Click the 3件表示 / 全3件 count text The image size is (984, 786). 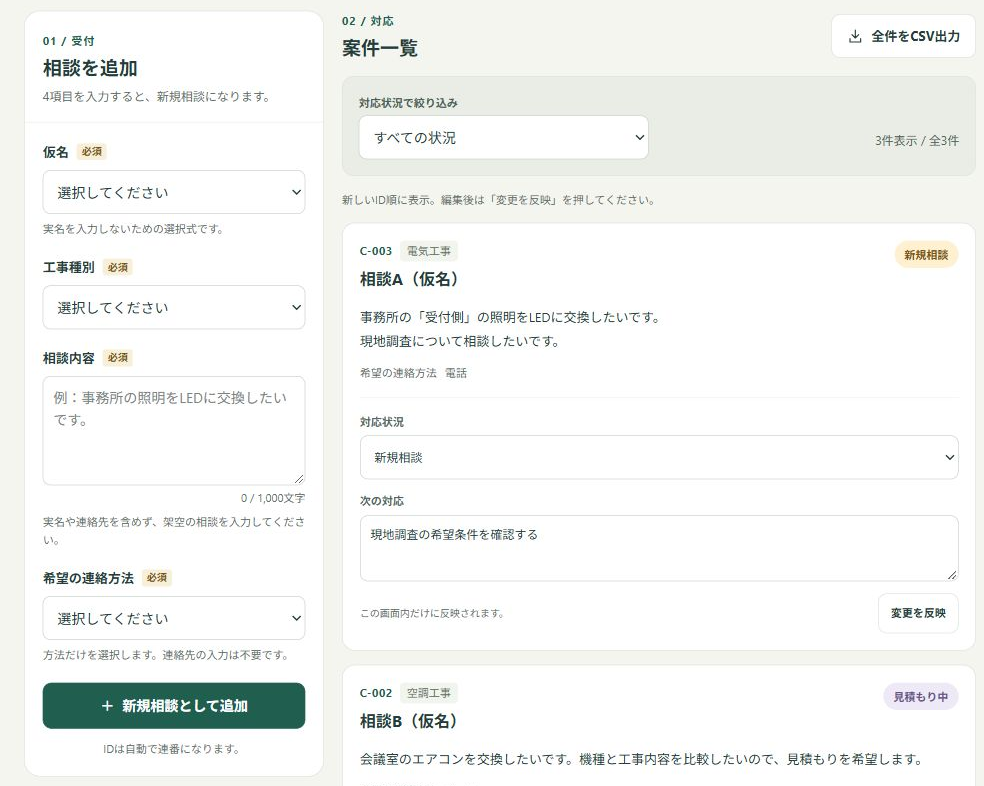click(x=917, y=141)
